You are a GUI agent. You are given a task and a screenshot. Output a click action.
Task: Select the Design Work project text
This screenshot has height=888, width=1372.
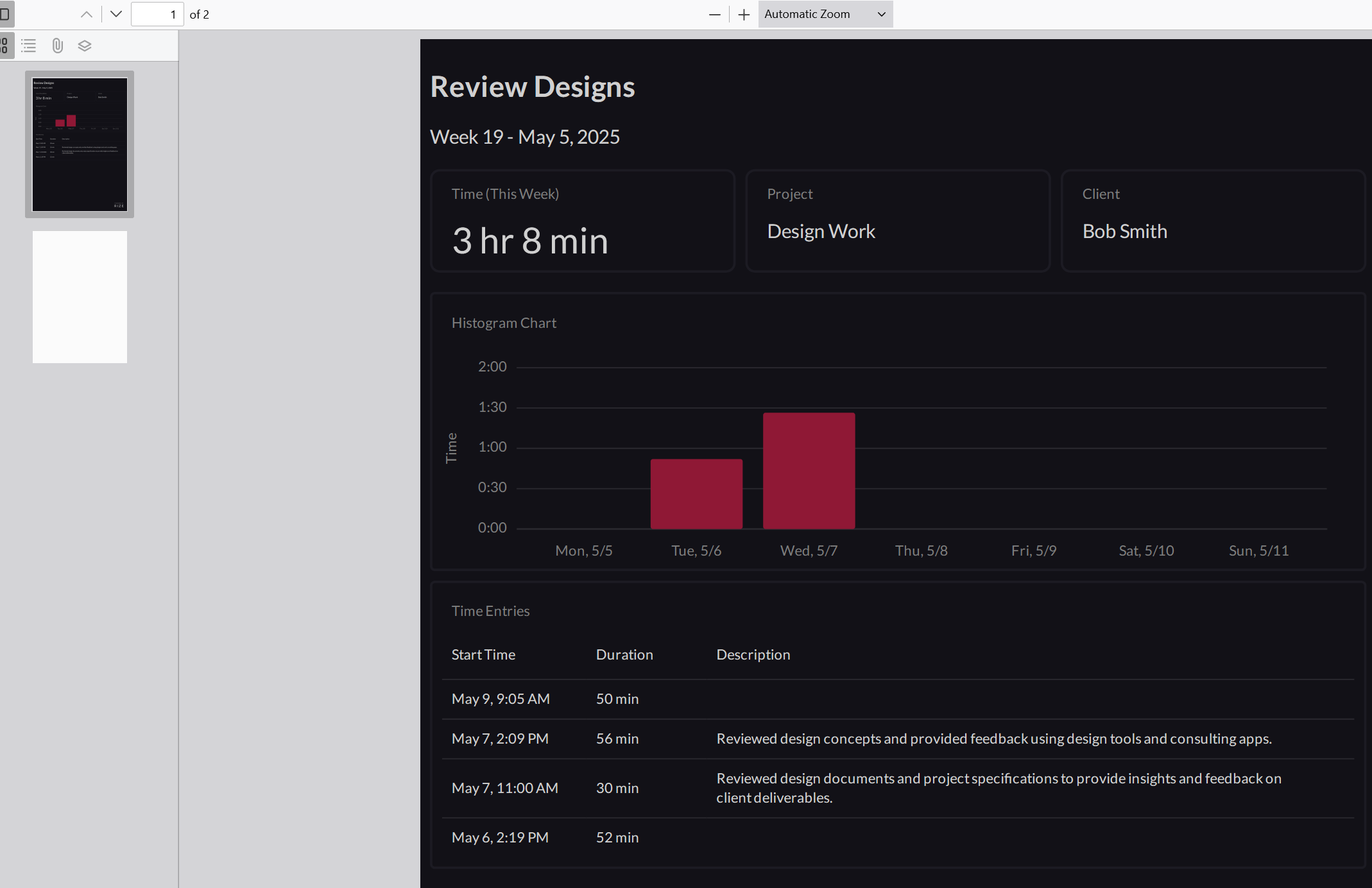(821, 231)
